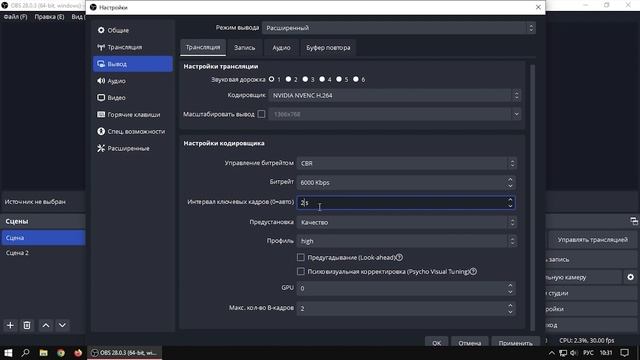Click the Битрейт 6000 Kbps field
The image size is (640, 360).
[x=406, y=182]
